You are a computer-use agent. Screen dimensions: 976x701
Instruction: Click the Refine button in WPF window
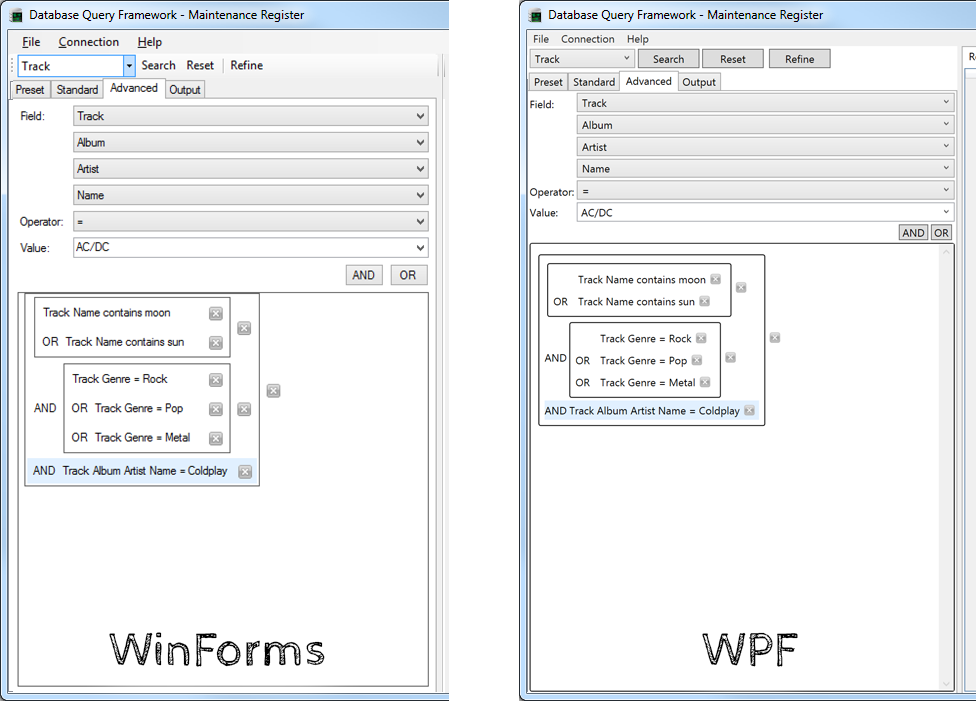tap(800, 59)
